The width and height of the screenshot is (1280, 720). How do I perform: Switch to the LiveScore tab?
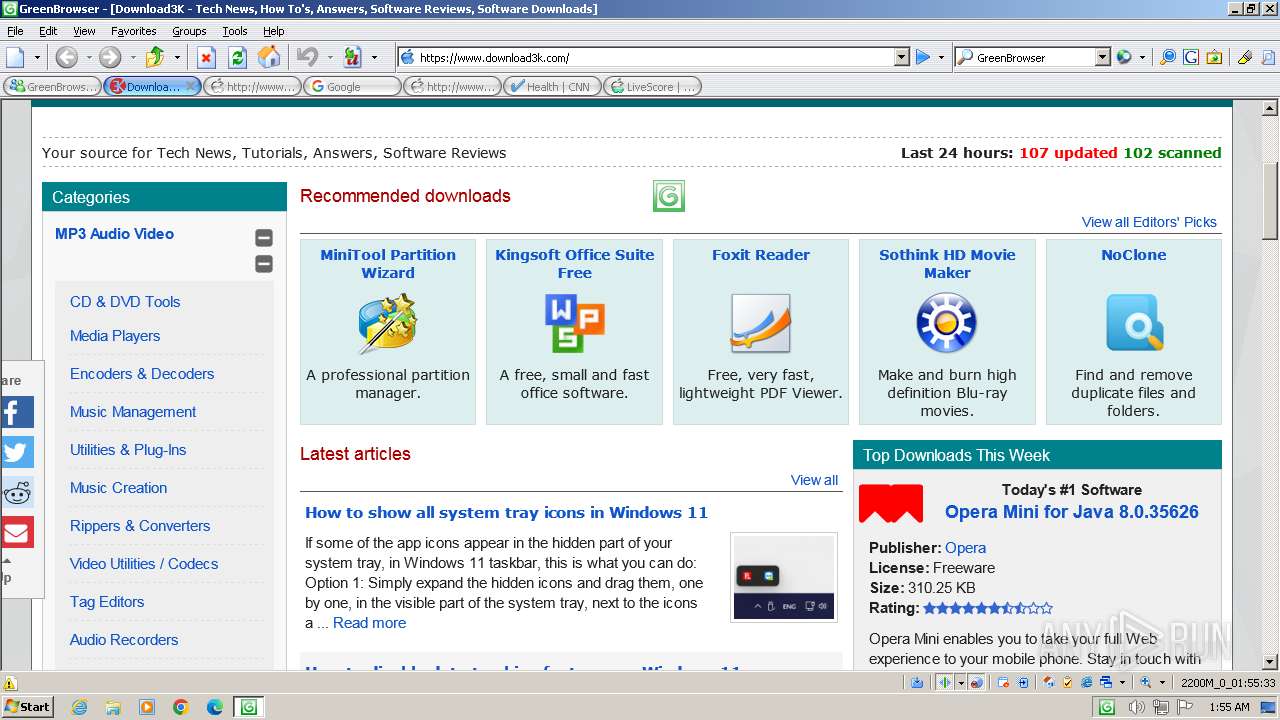(652, 87)
